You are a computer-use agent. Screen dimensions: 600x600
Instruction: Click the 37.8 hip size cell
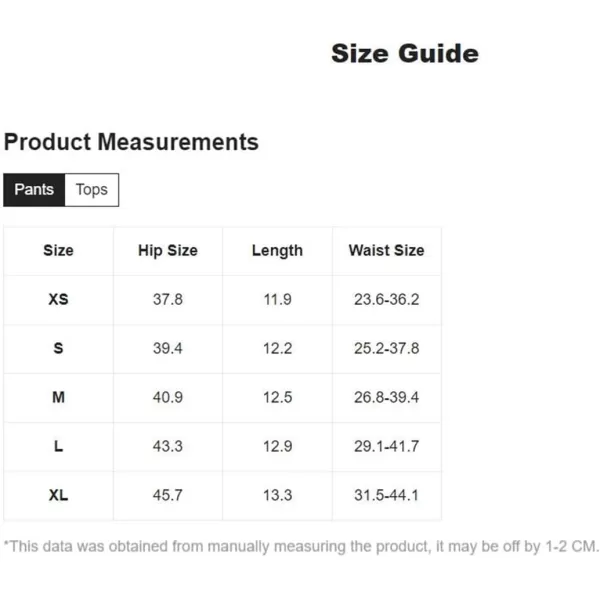(x=168, y=300)
